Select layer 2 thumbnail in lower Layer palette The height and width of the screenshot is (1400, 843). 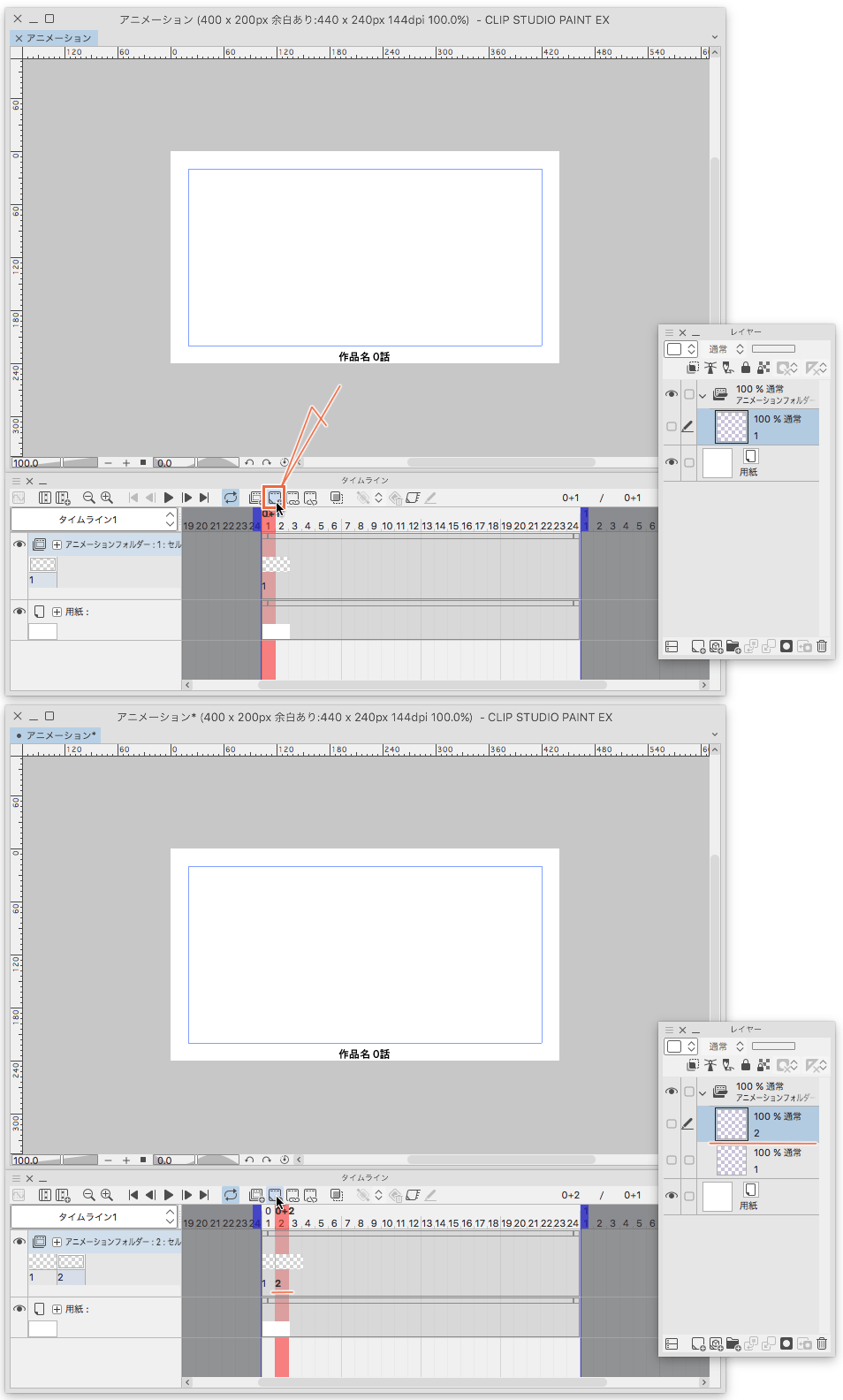click(732, 1124)
